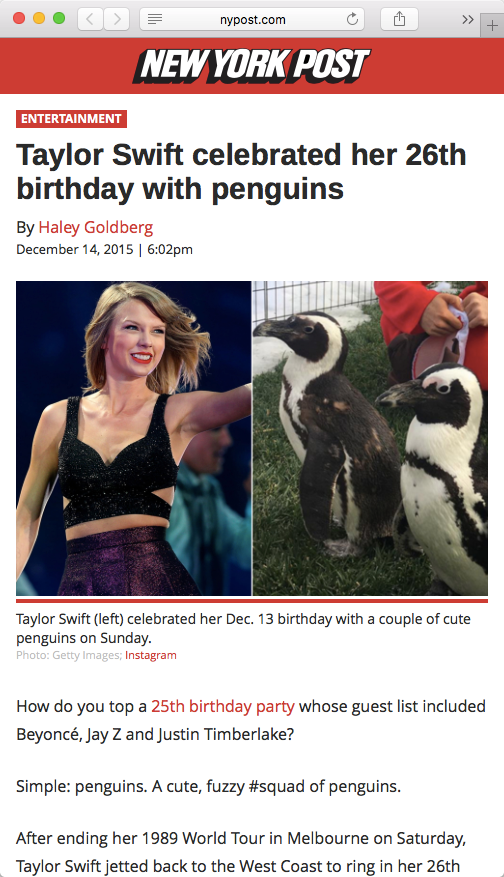The image size is (504, 877).
Task: Open the 25th birthday party link
Action: (x=223, y=706)
